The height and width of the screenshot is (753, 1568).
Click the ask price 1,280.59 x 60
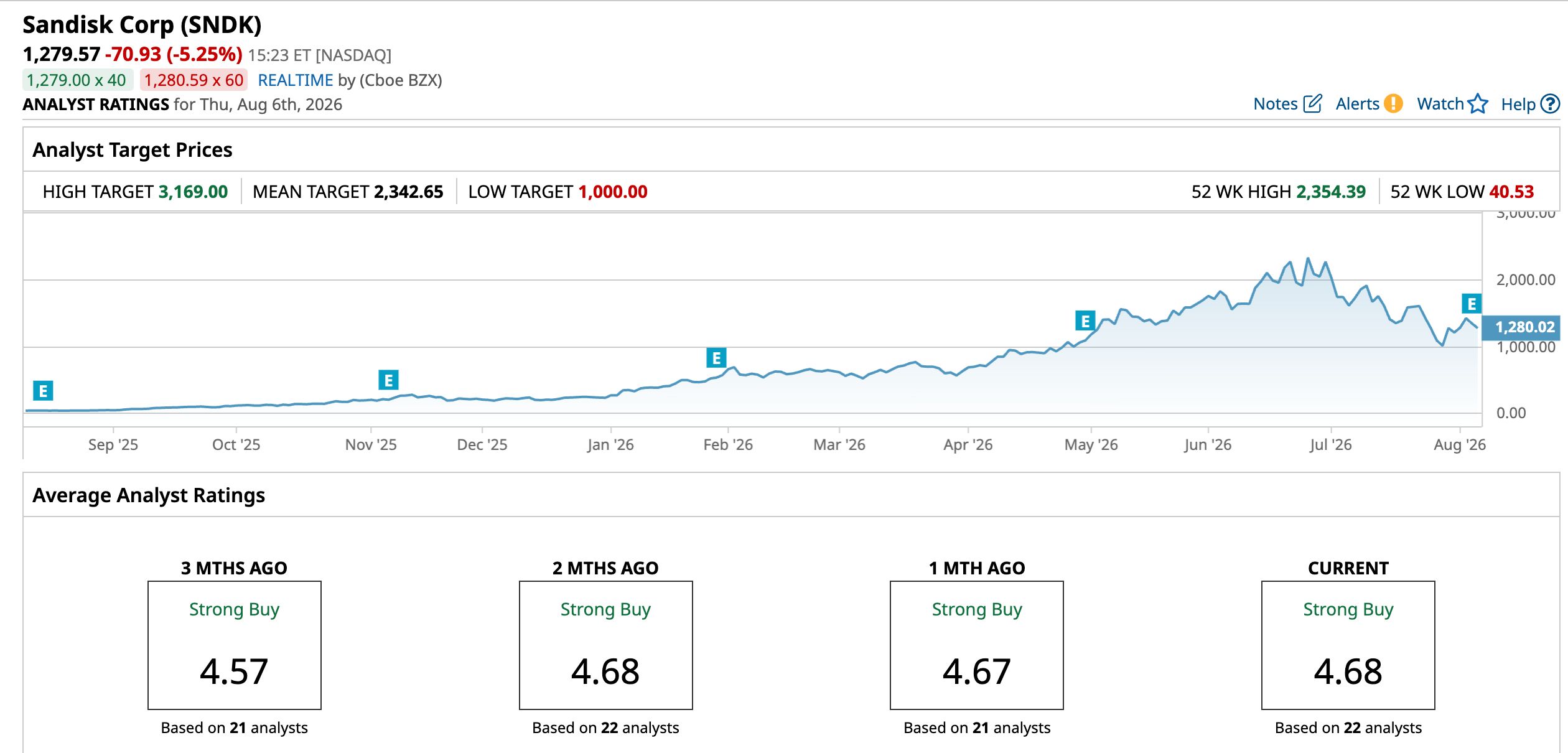click(194, 80)
